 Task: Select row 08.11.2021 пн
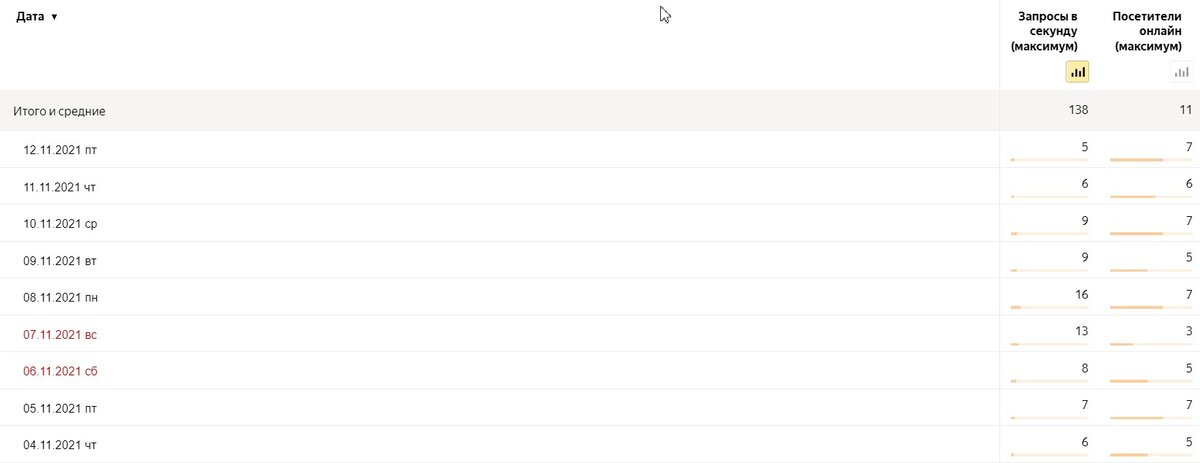click(600, 297)
